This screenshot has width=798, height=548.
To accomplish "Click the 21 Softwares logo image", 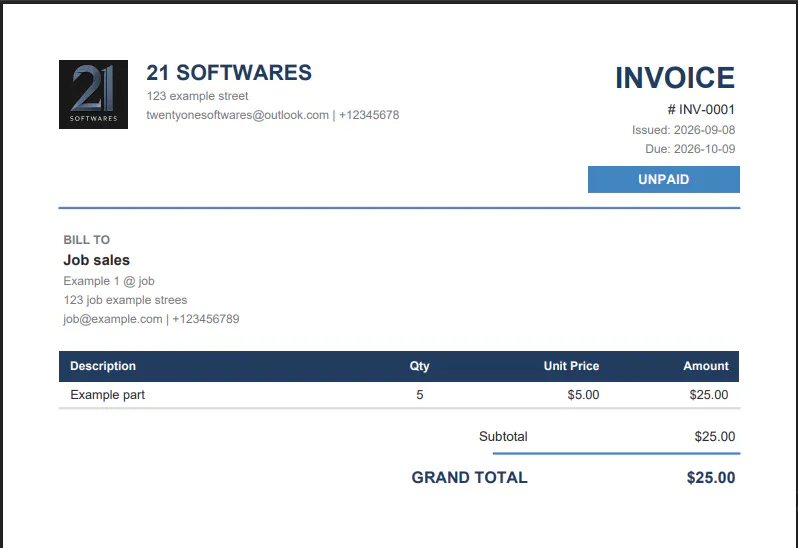I will coord(93,94).
